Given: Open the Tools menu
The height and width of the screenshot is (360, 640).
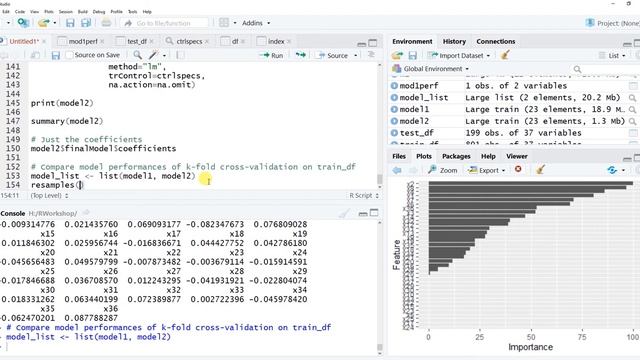Looking at the screenshot, I should (x=132, y=11).
